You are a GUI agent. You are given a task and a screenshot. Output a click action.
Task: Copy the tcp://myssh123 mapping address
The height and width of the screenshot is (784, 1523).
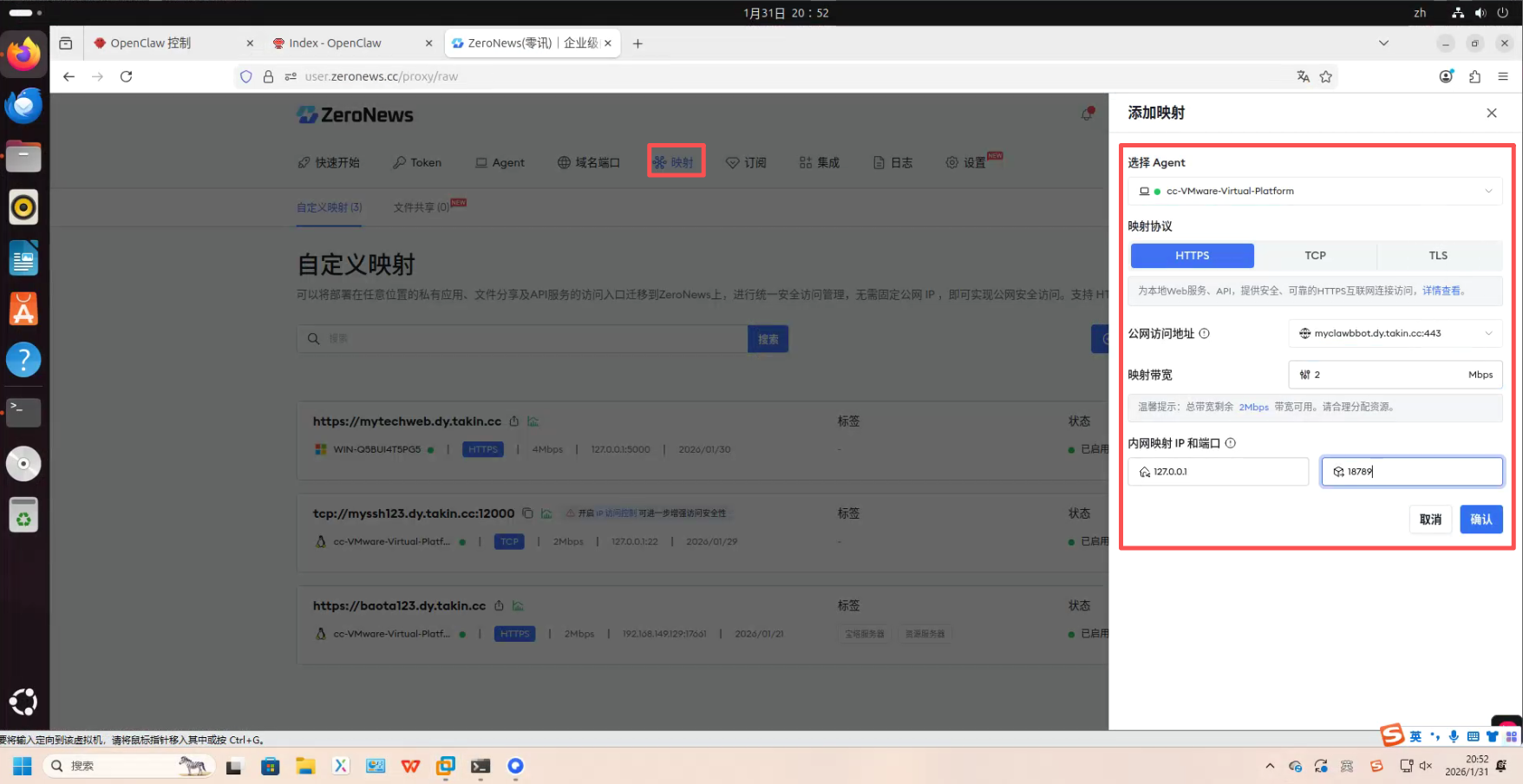[x=527, y=513]
